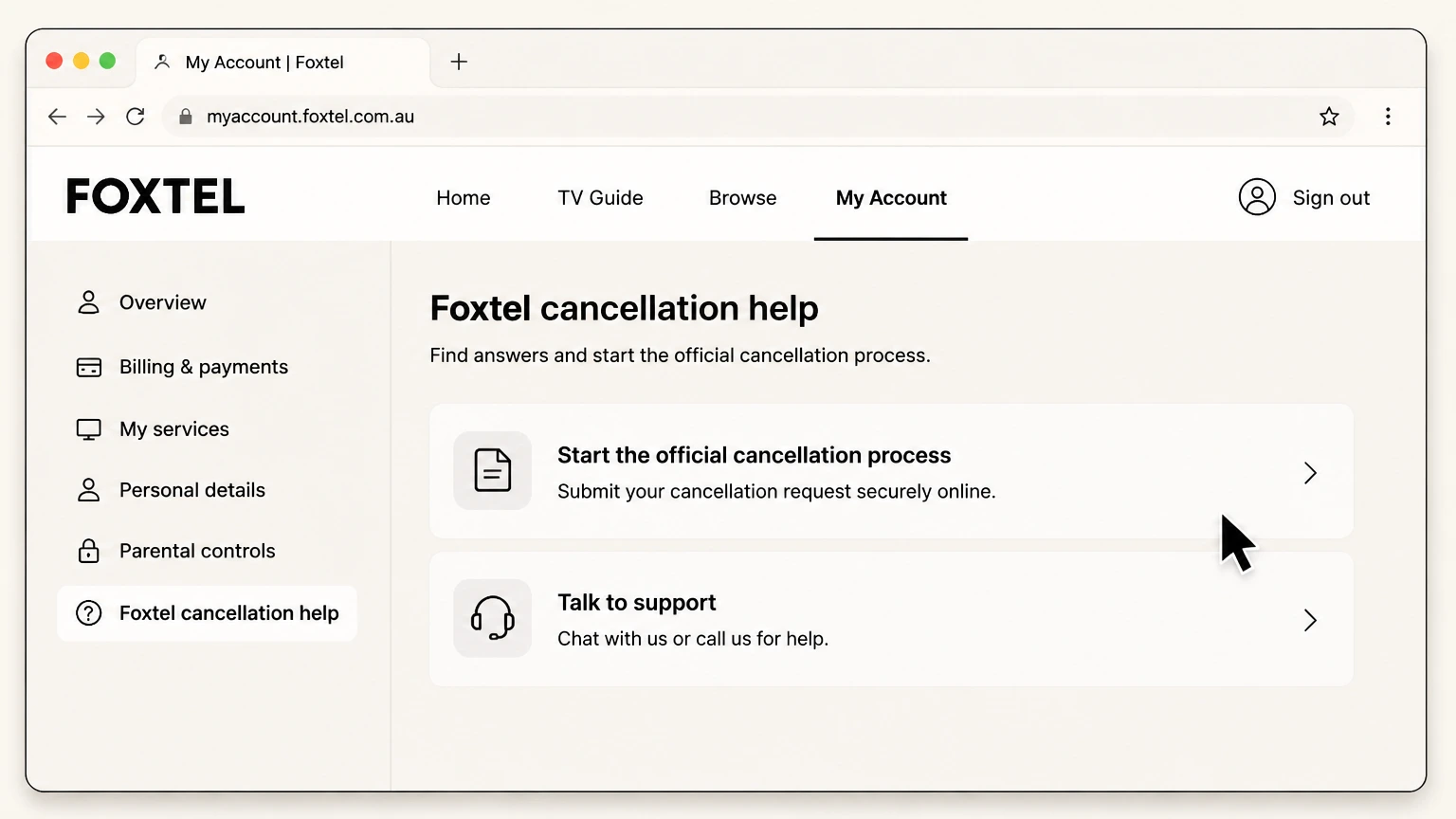
Task: Open the browser three-dot menu
Action: point(1388,117)
